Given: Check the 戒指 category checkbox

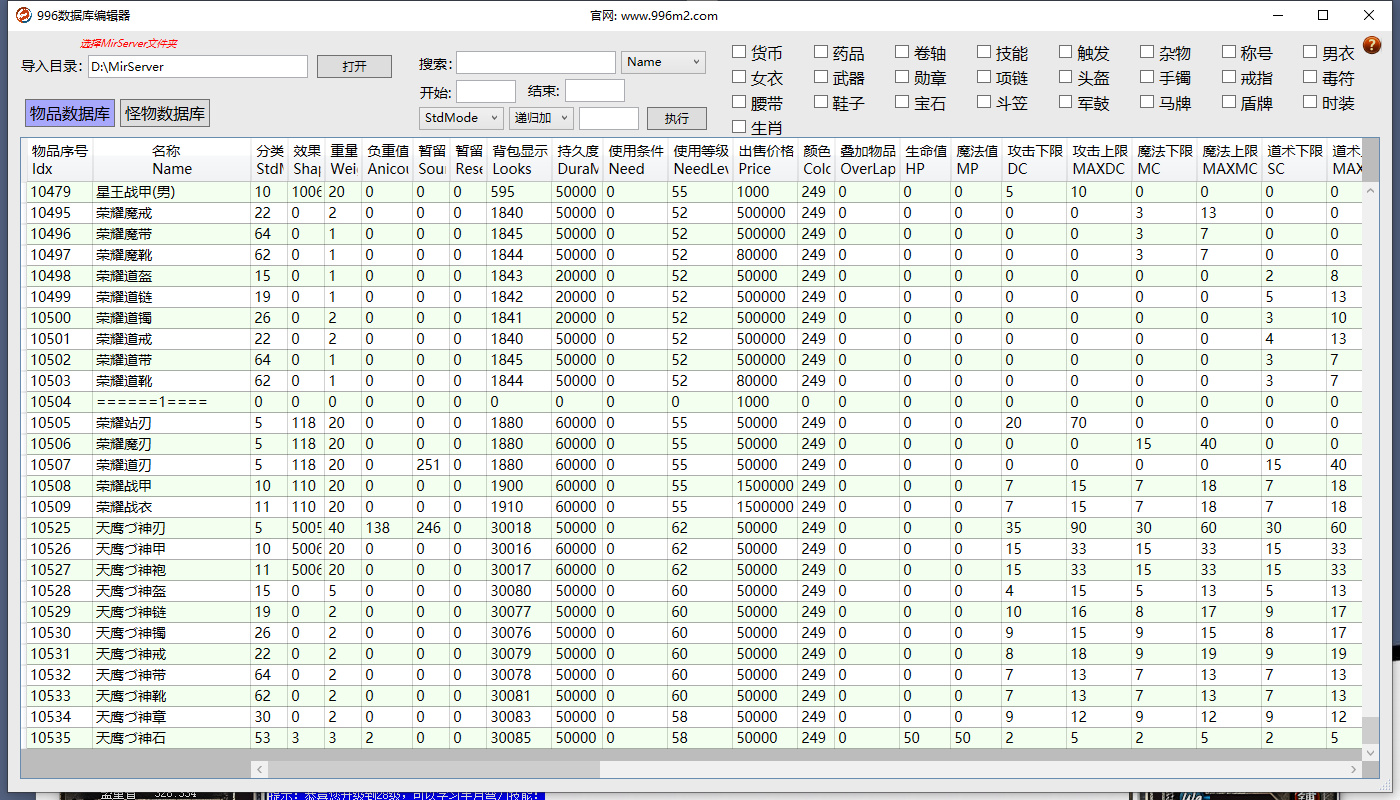Looking at the screenshot, I should pos(1229,77).
